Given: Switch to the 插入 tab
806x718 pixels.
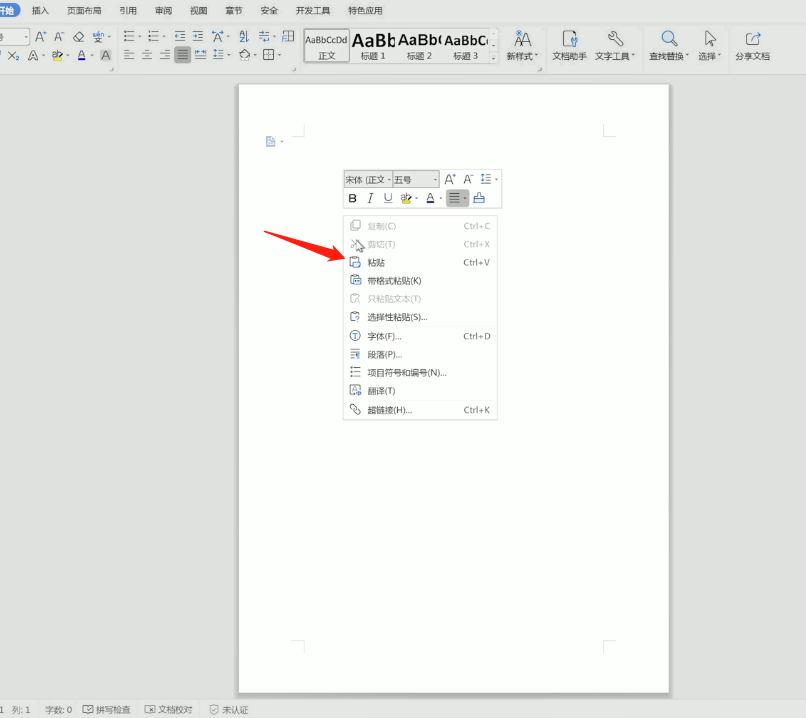Looking at the screenshot, I should [40, 10].
